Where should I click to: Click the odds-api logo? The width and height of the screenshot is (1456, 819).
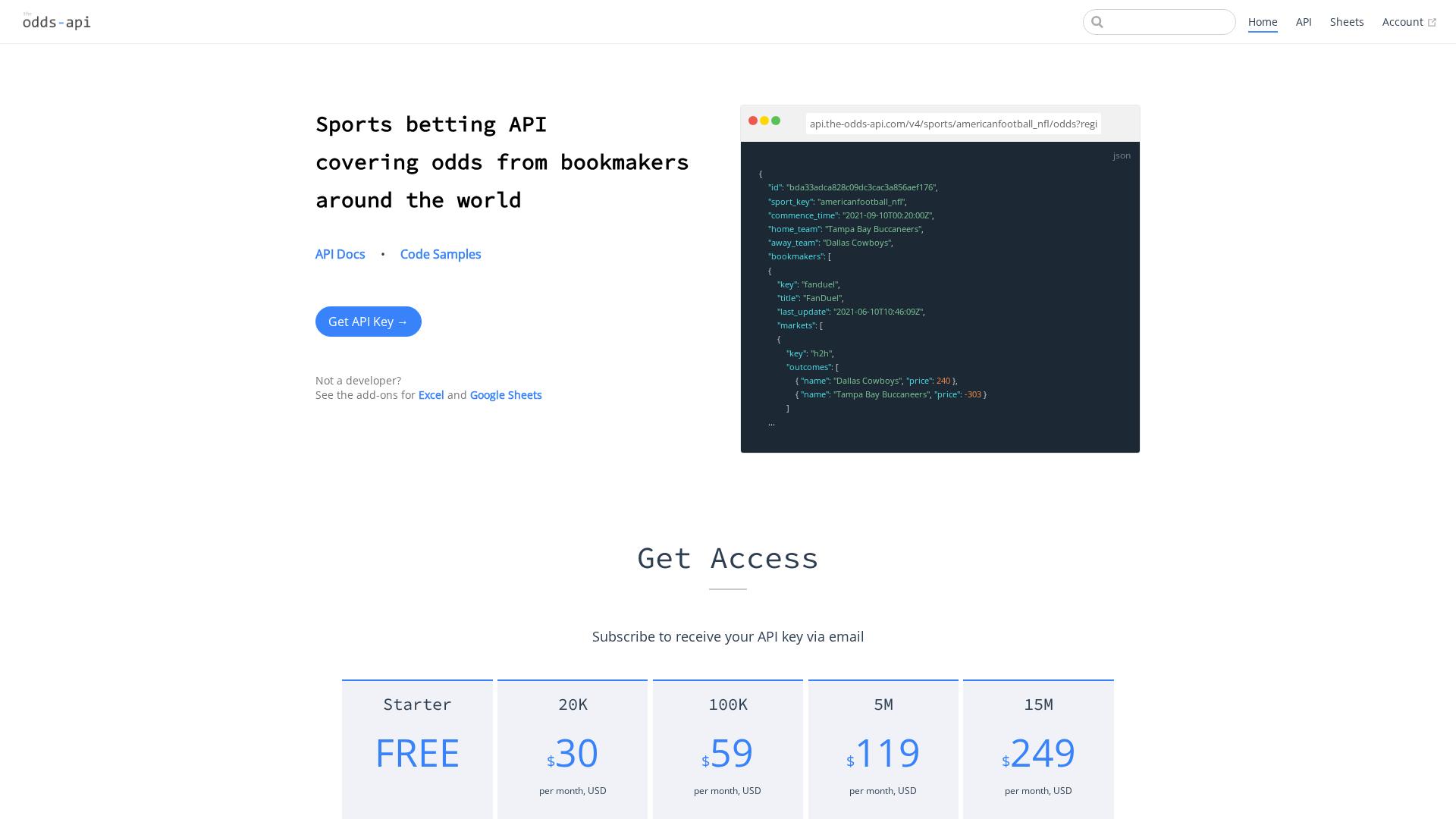pyautogui.click(x=57, y=21)
